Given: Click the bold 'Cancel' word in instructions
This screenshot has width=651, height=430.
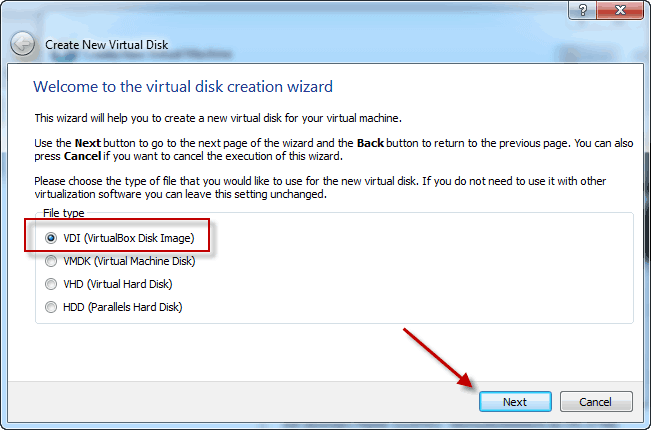Looking at the screenshot, I should [x=82, y=156].
